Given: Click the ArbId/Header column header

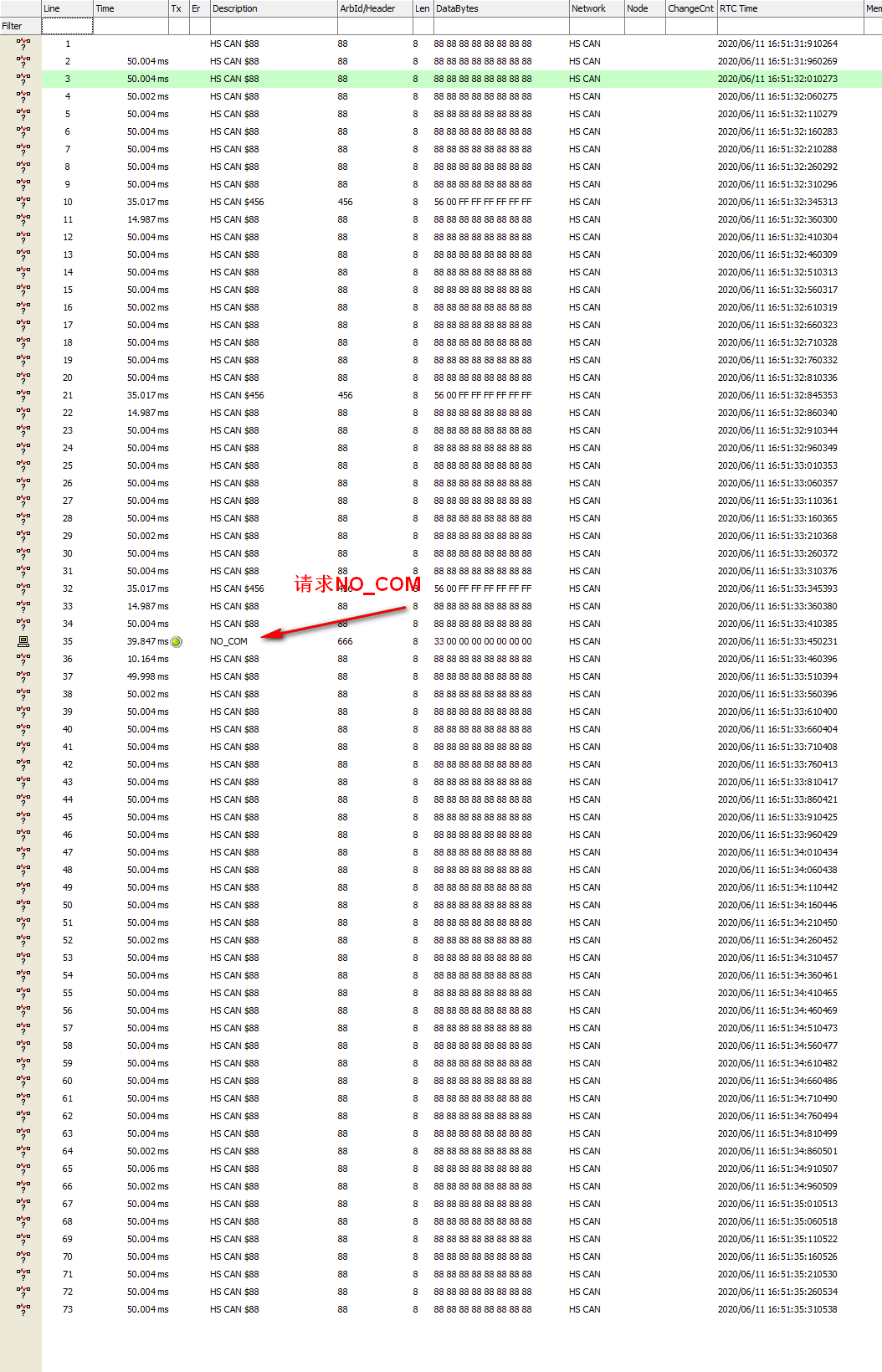Looking at the screenshot, I should point(374,8).
